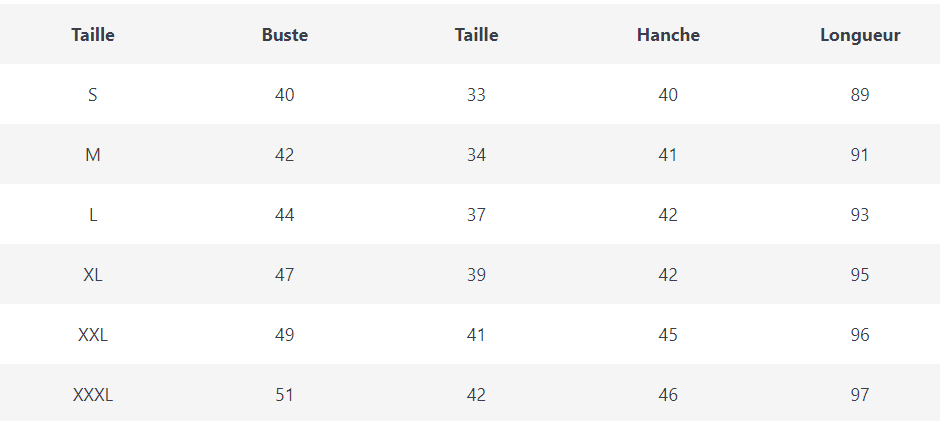Viewport: 940px width, 421px height.
Task: Click Buste value 44 in L row
Action: pyautogui.click(x=285, y=215)
